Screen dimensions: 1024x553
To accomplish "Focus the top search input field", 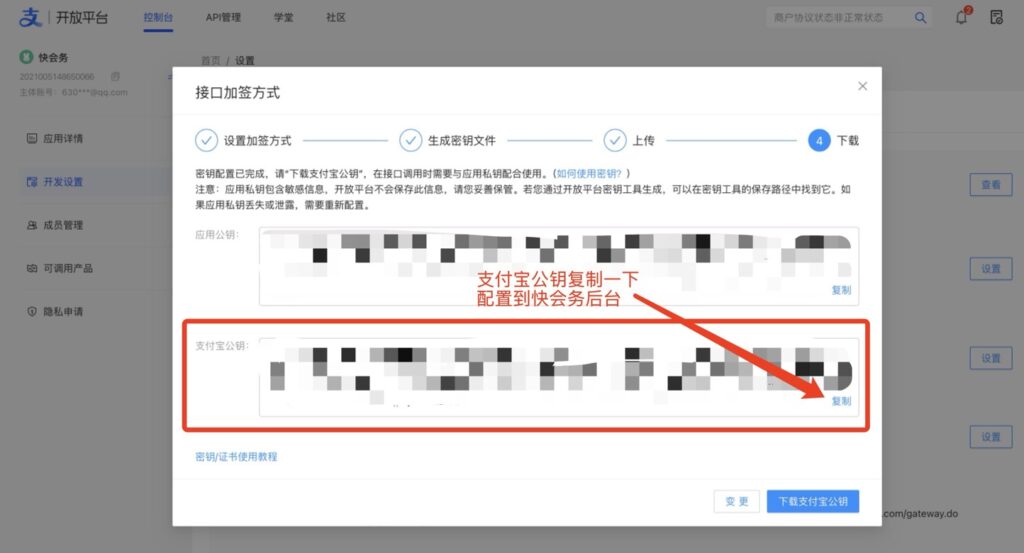I will [839, 18].
